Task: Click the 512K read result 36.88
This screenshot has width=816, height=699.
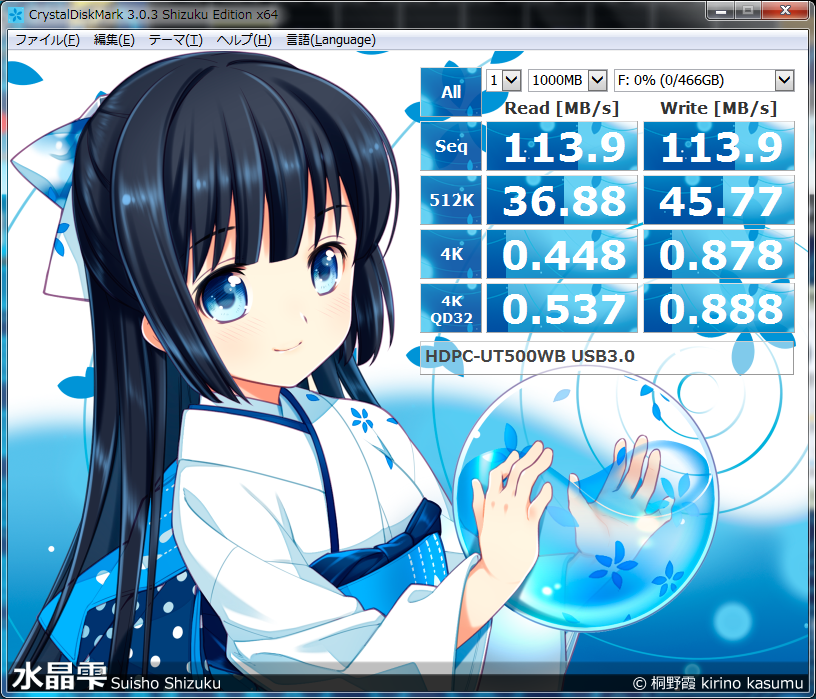Action: pyautogui.click(x=562, y=200)
